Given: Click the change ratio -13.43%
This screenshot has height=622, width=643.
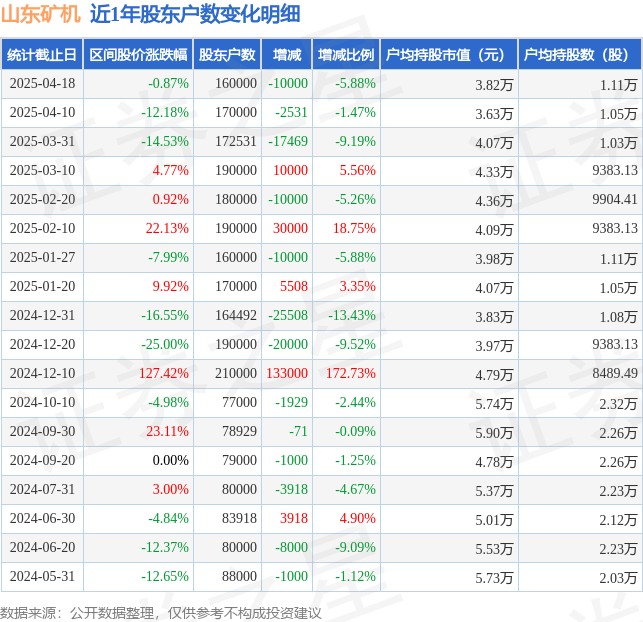Looking at the screenshot, I should [352, 315].
